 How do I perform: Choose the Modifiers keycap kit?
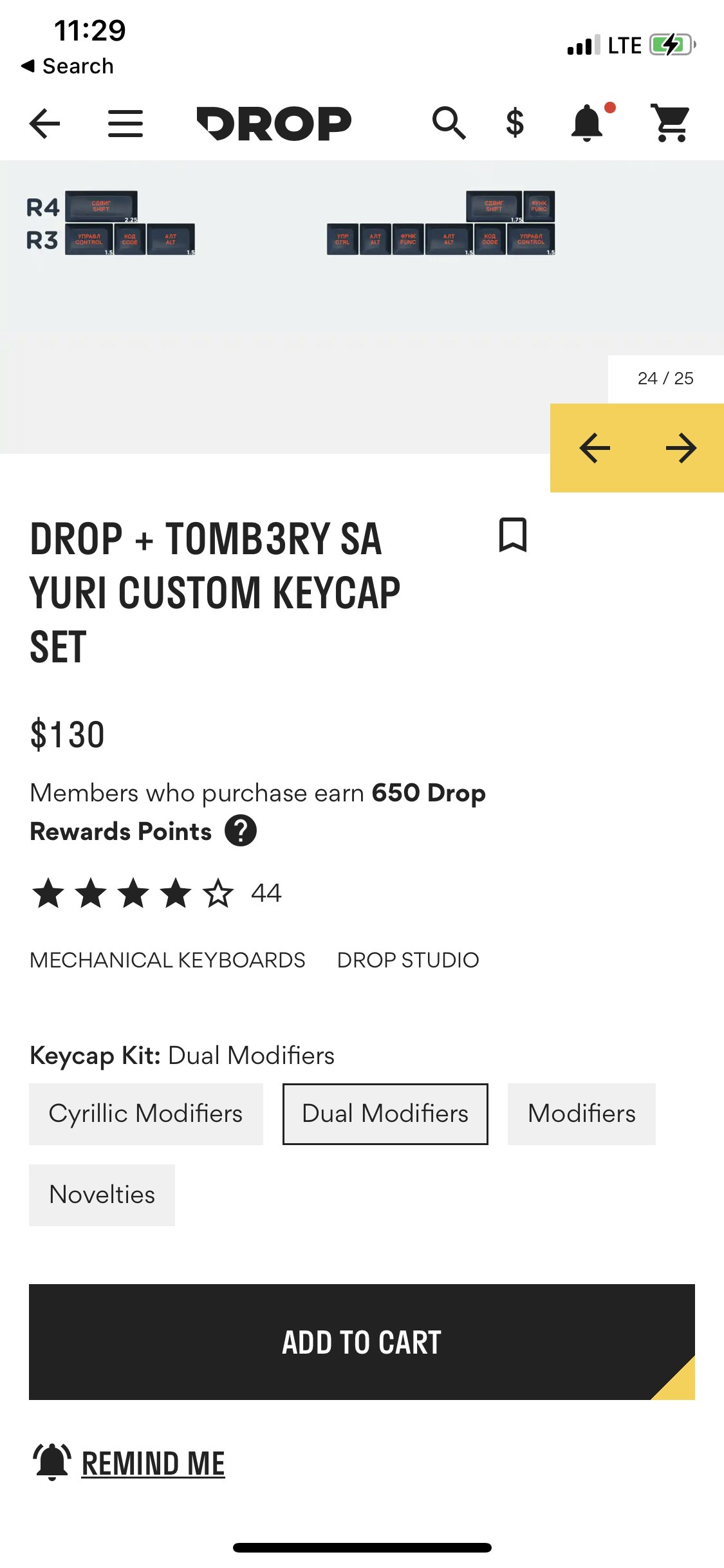point(582,1114)
